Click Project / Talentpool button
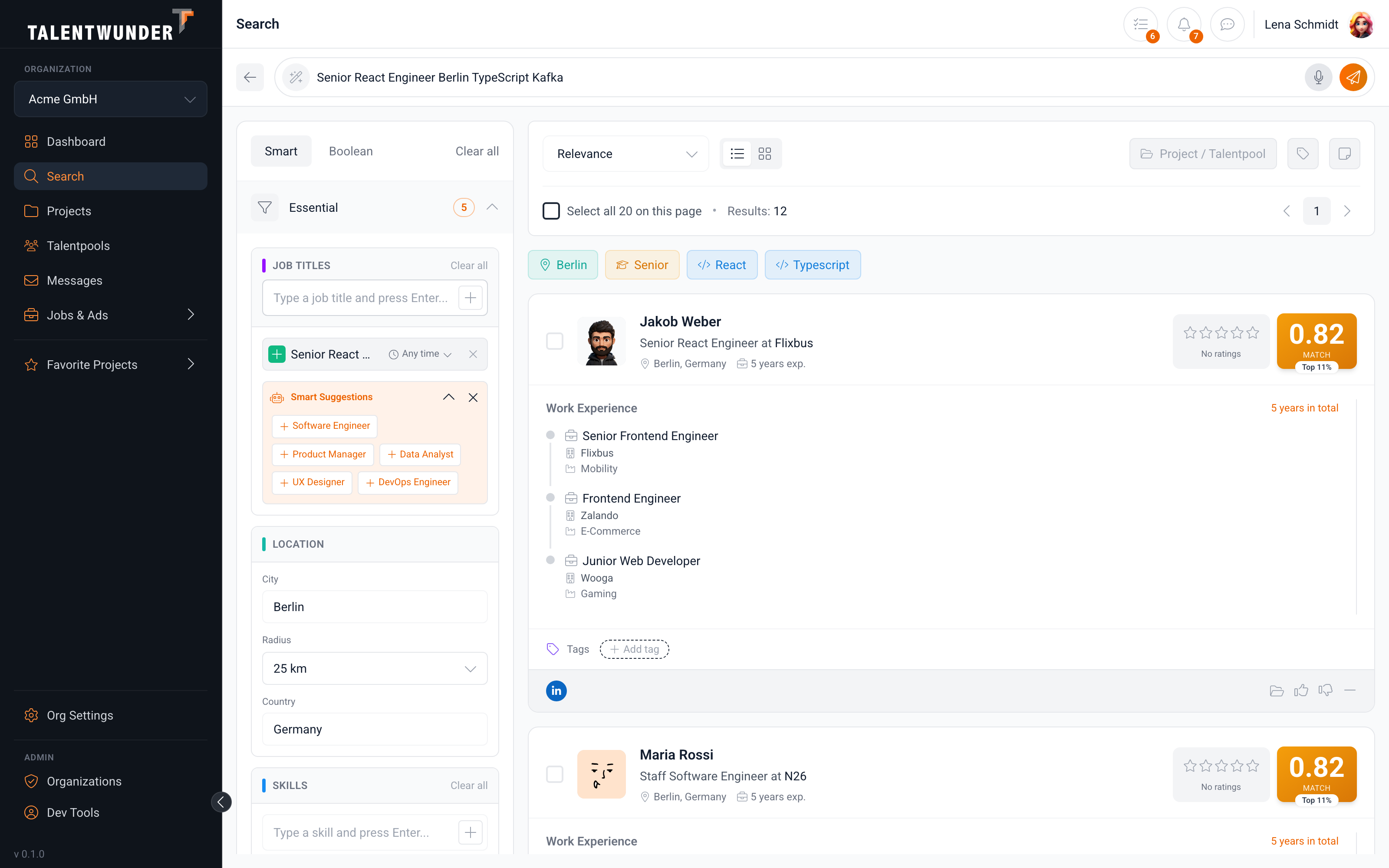Image resolution: width=1389 pixels, height=868 pixels. [x=1203, y=154]
